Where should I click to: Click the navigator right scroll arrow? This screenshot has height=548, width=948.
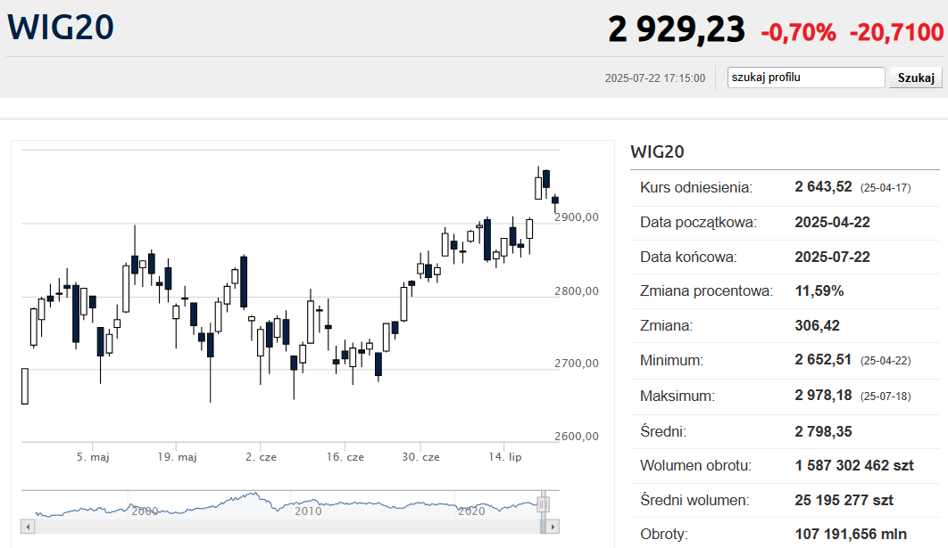553,526
